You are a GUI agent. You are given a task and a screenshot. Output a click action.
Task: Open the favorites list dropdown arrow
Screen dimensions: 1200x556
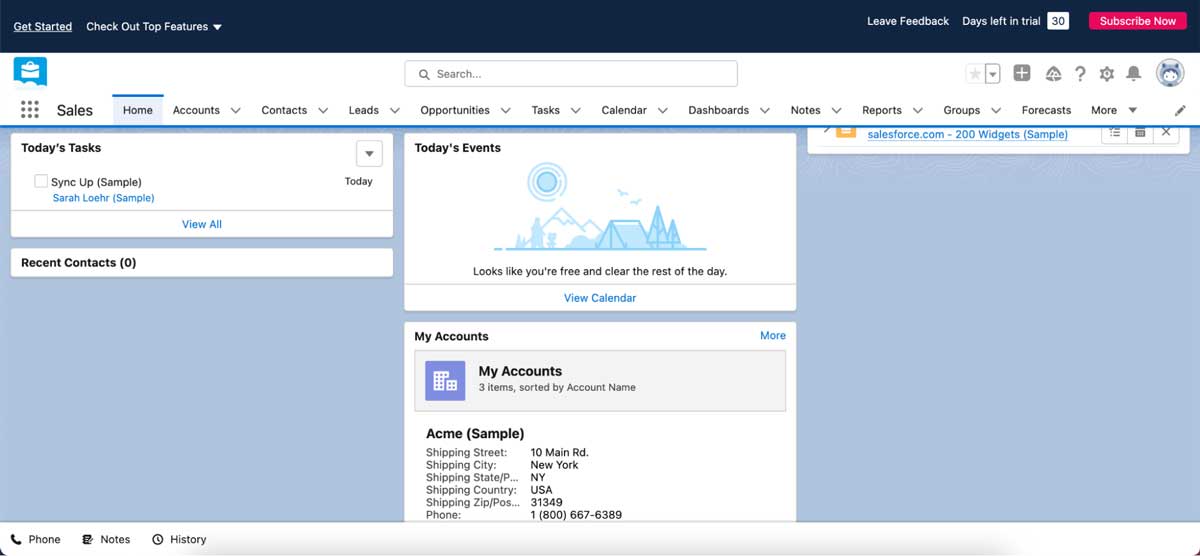[x=993, y=74]
